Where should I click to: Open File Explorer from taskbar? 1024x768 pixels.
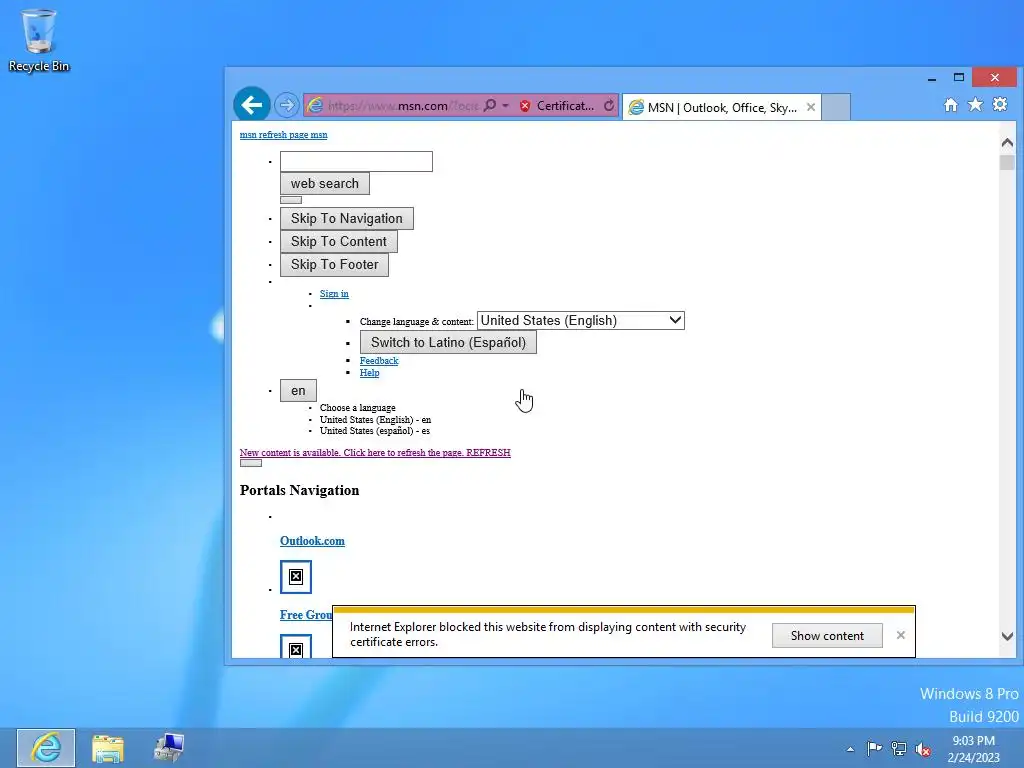(108, 748)
